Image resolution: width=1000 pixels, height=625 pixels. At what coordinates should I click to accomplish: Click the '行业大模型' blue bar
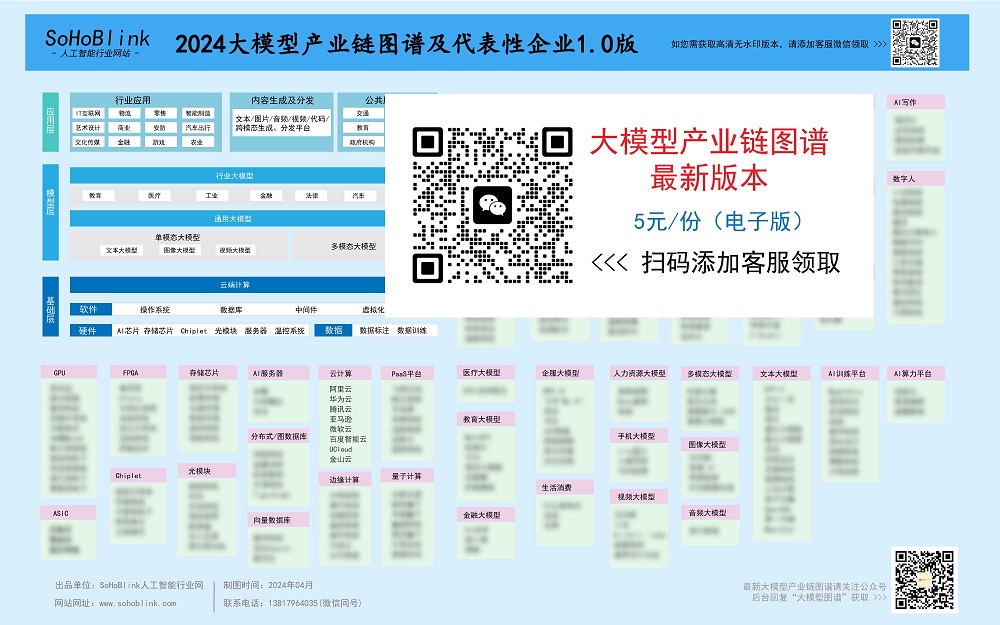pos(228,175)
